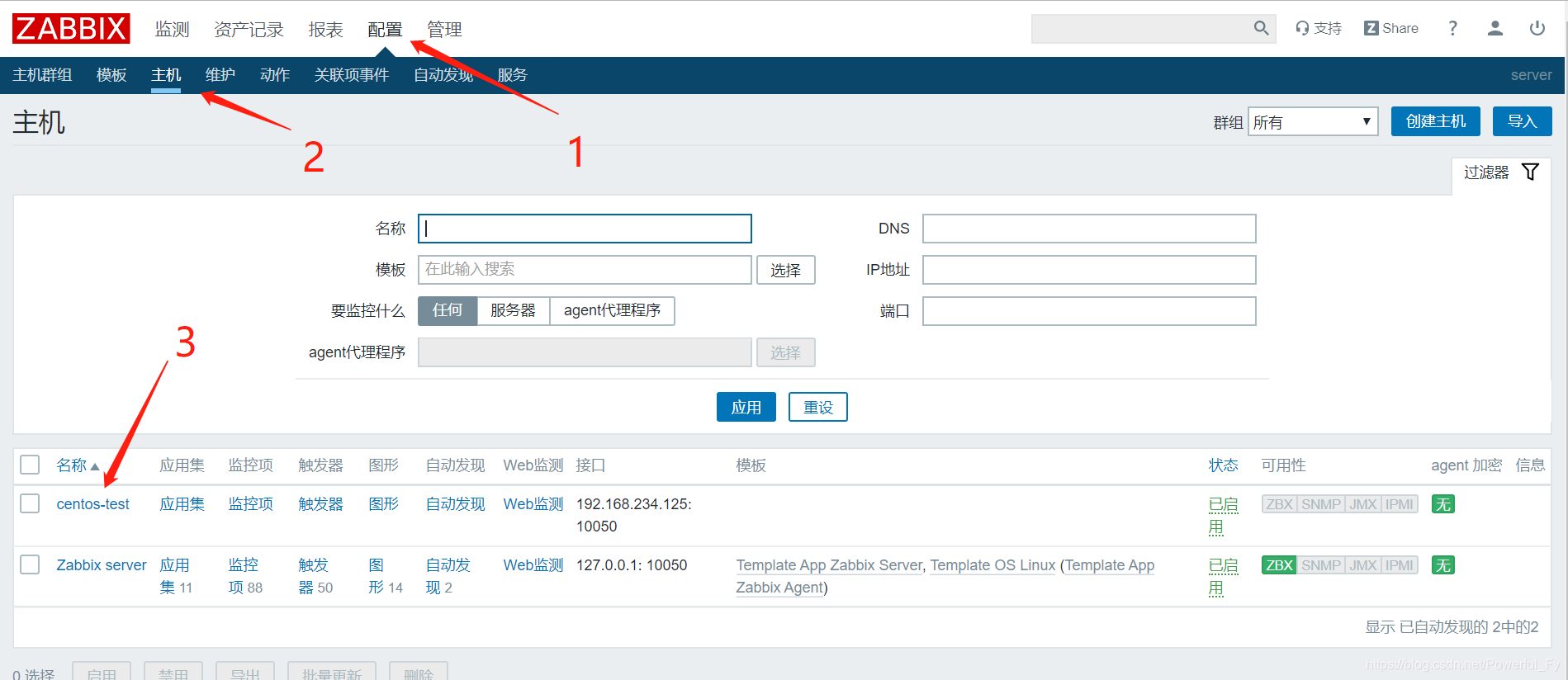Open the 监测 top menu
Image resolution: width=1568 pixels, height=680 pixels.
[x=173, y=30]
